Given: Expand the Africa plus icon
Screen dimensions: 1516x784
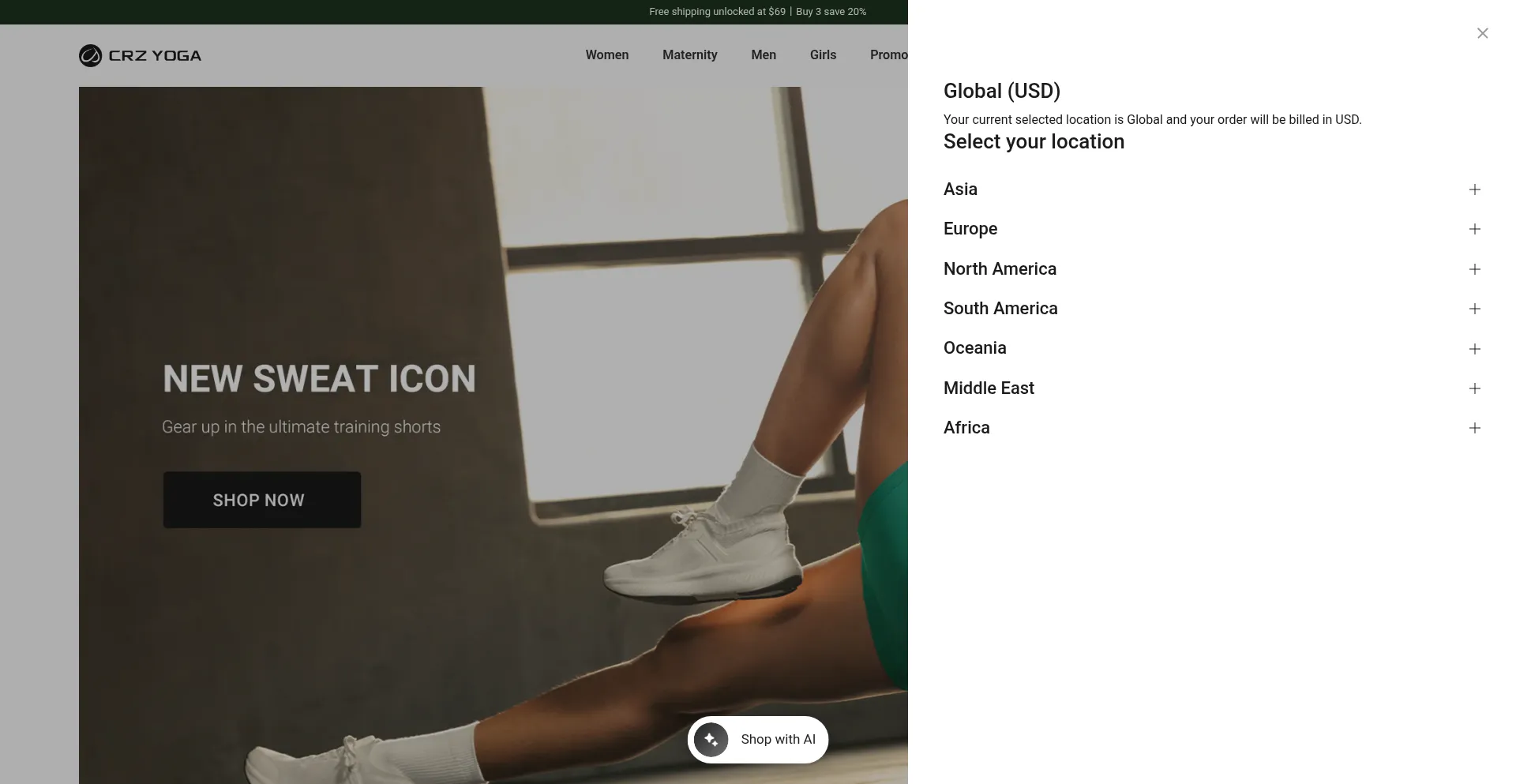Looking at the screenshot, I should tap(1474, 428).
